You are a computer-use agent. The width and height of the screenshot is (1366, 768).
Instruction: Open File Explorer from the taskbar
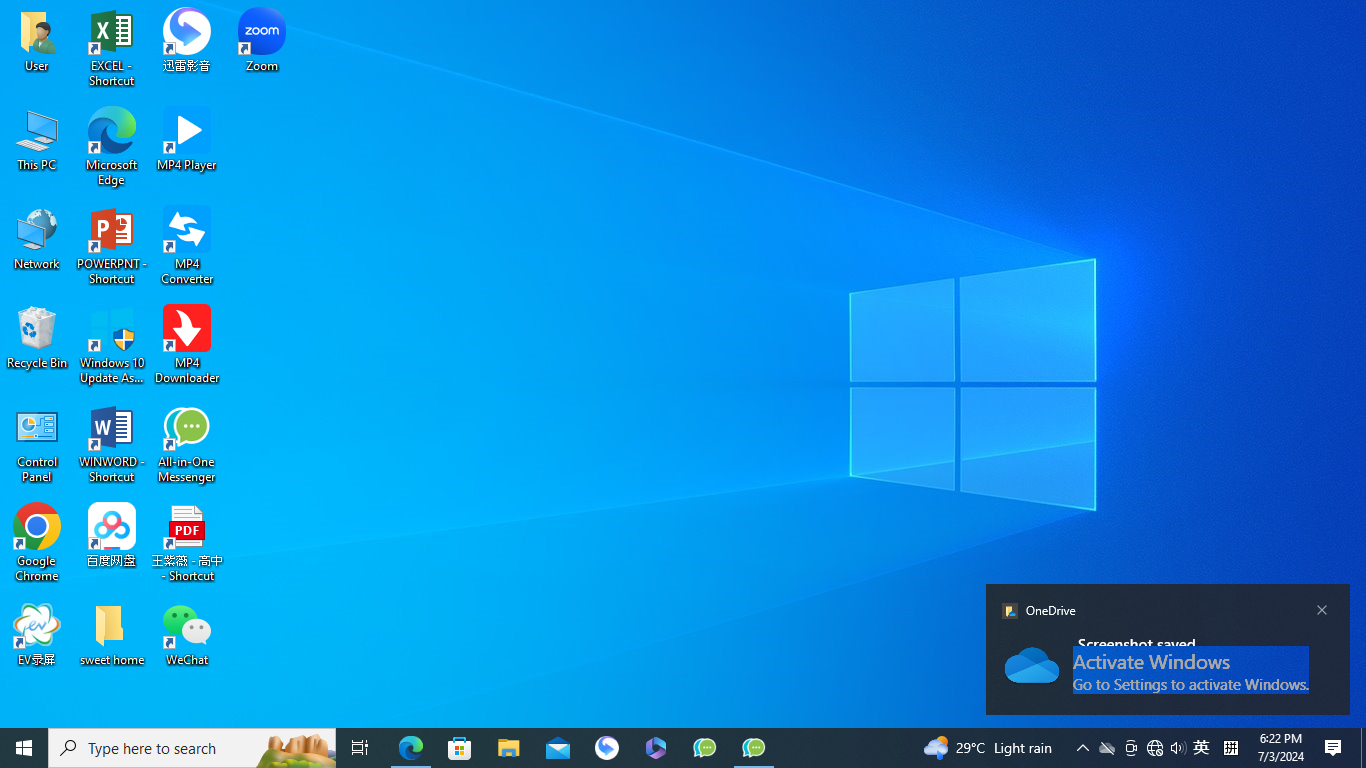(509, 748)
